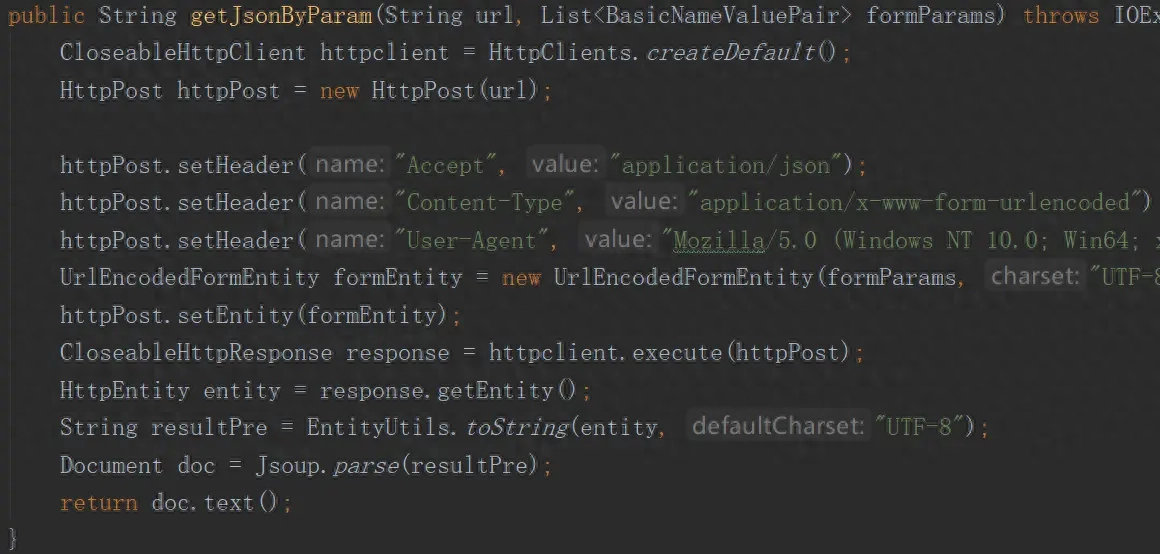Click the 'charset:' parameter hint
The image size is (1160, 554).
[x=1035, y=277]
